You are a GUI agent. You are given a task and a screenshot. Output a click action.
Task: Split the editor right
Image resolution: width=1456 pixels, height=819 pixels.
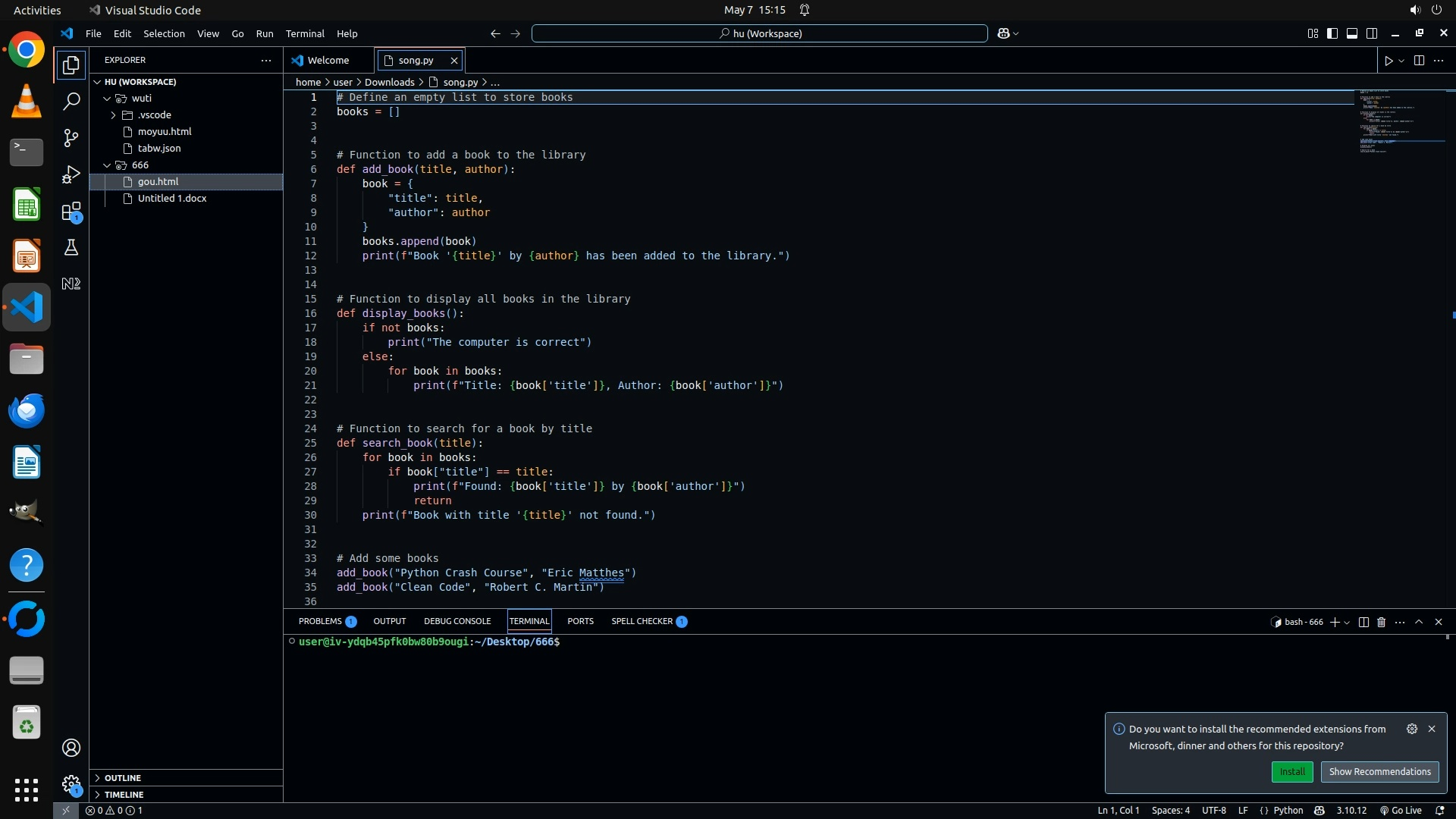pyautogui.click(x=1419, y=61)
